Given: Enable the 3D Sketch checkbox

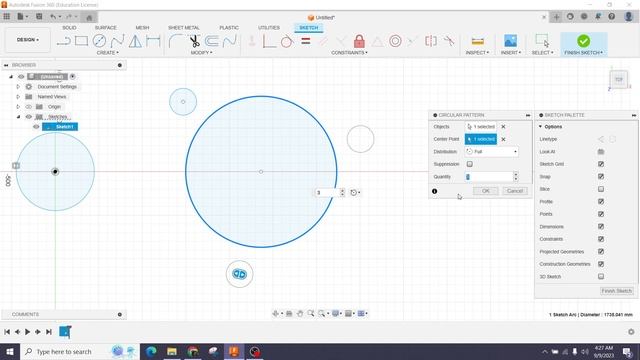Looking at the screenshot, I should click(601, 276).
